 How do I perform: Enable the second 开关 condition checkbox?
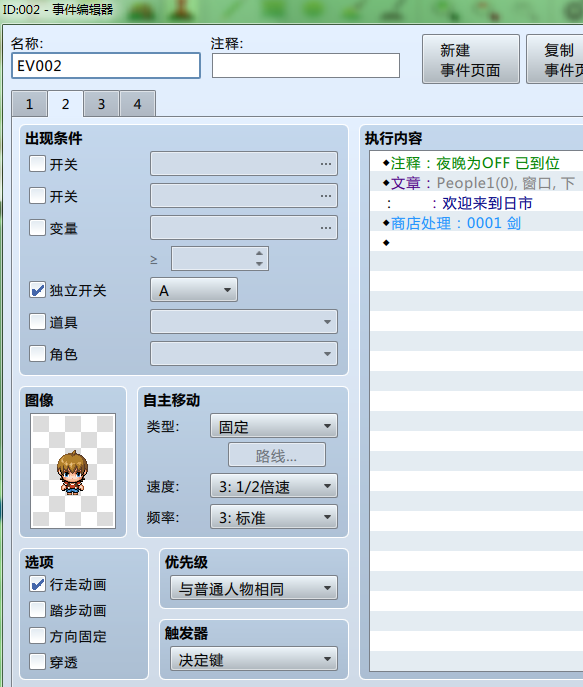pyautogui.click(x=37, y=195)
